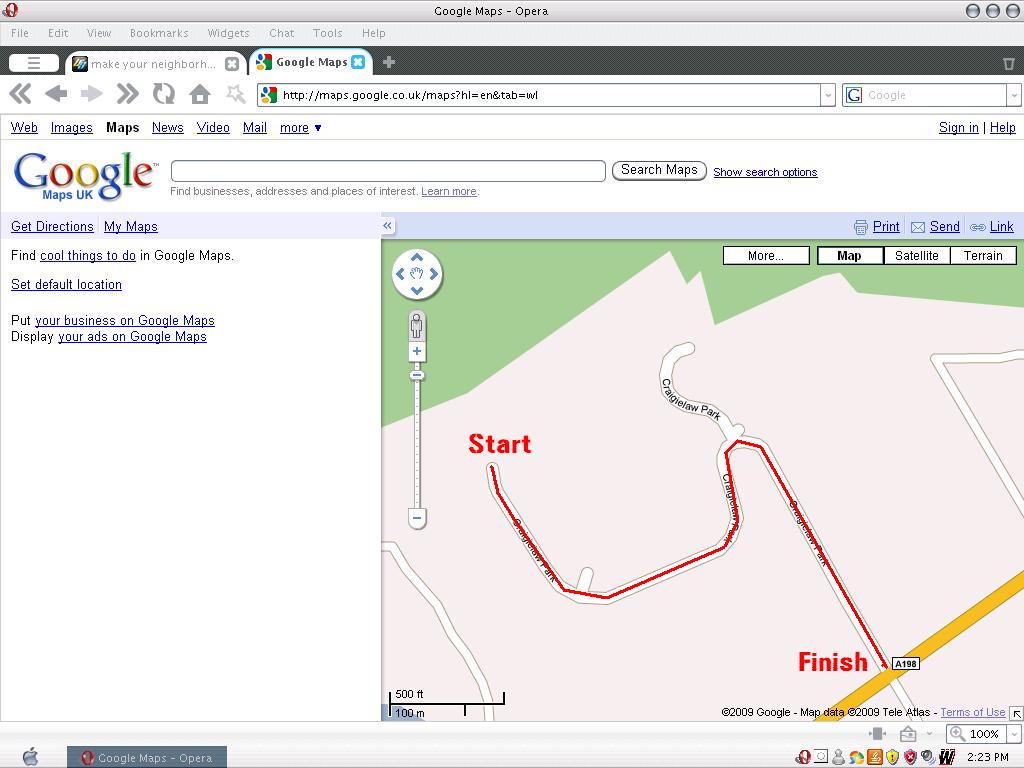Switch to Terrain view
Viewport: 1024px width, 768px height.
[x=983, y=255]
